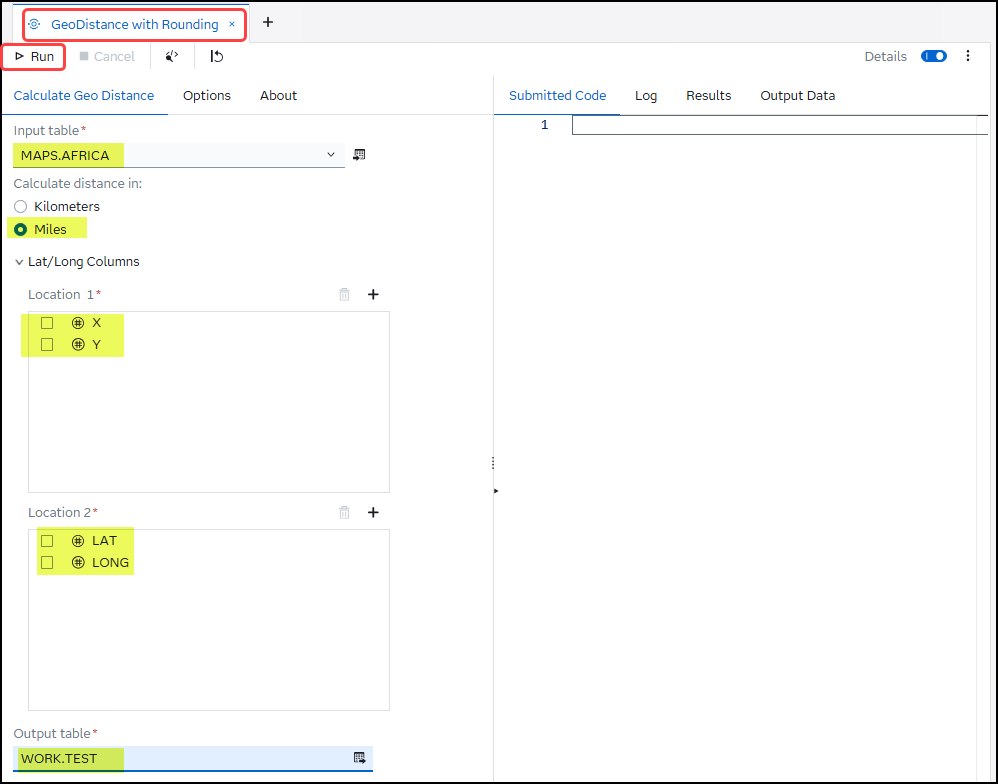Open the Results tab
Screen dimensions: 998x784
pos(708,95)
